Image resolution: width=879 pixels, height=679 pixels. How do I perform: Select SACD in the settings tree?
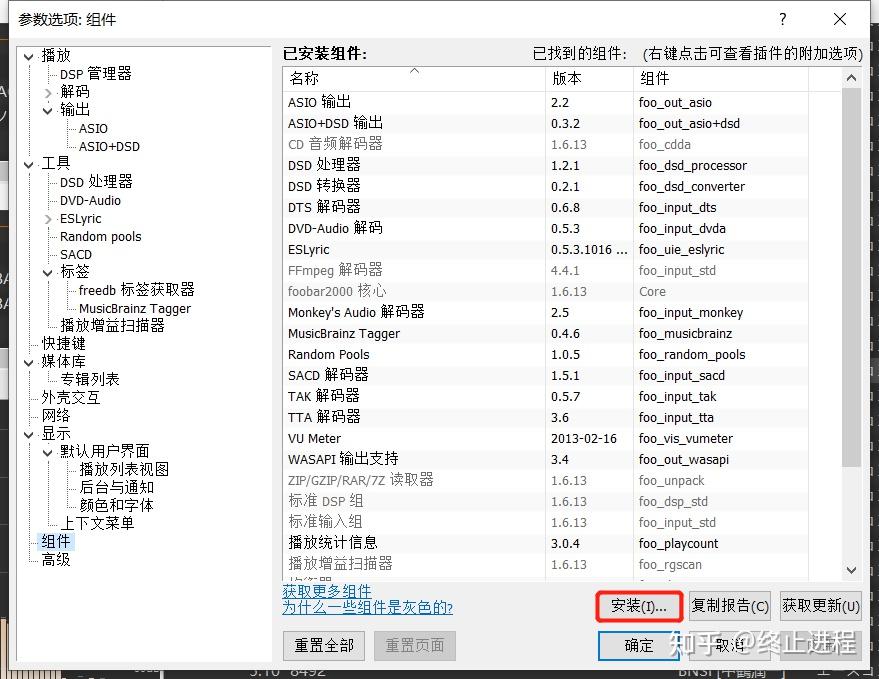pos(74,254)
